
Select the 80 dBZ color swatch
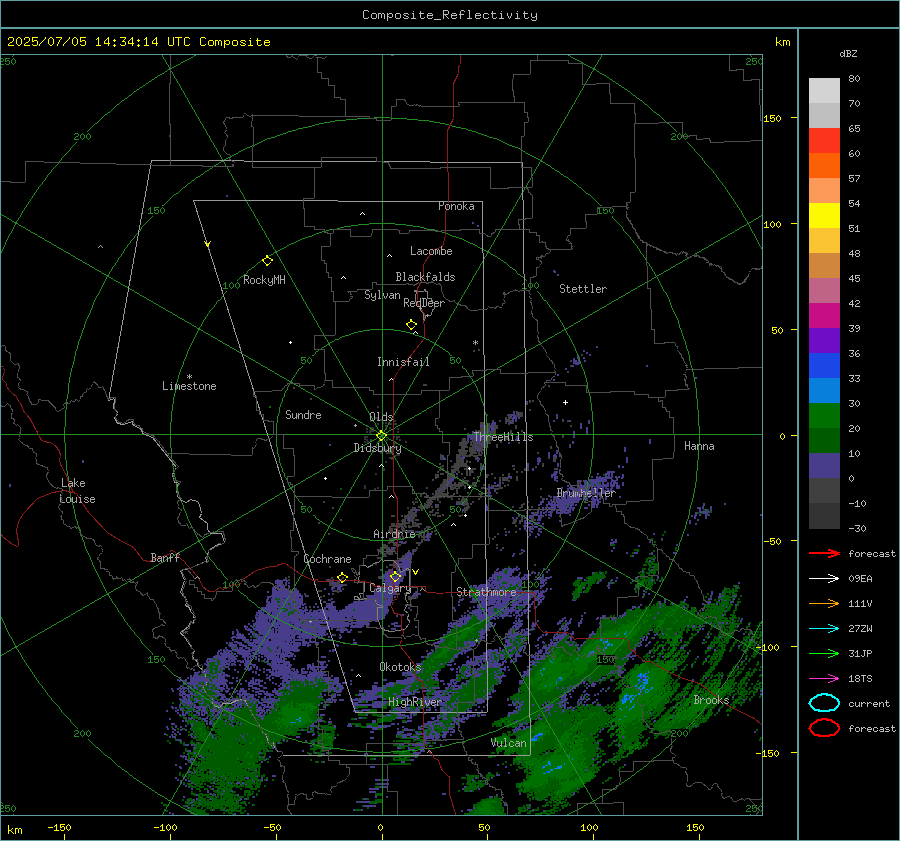coord(824,90)
